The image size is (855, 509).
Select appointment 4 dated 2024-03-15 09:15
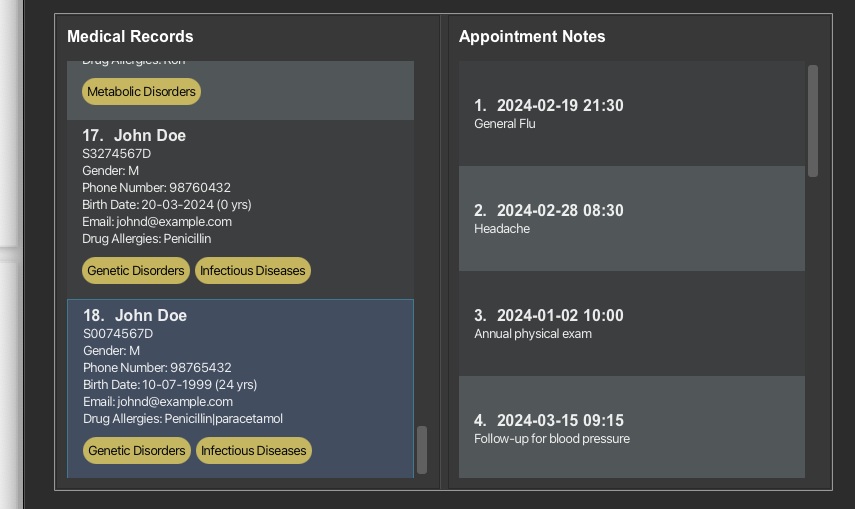pyautogui.click(x=631, y=427)
